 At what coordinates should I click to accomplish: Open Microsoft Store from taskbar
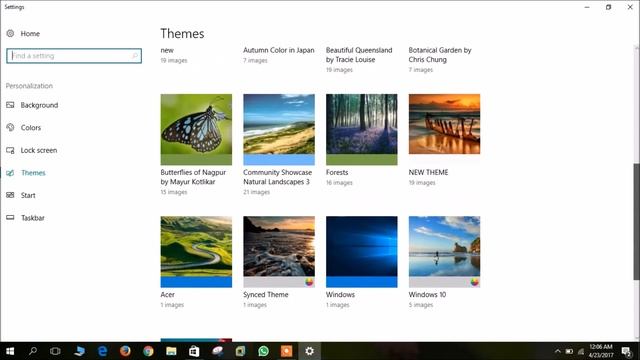(x=194, y=351)
